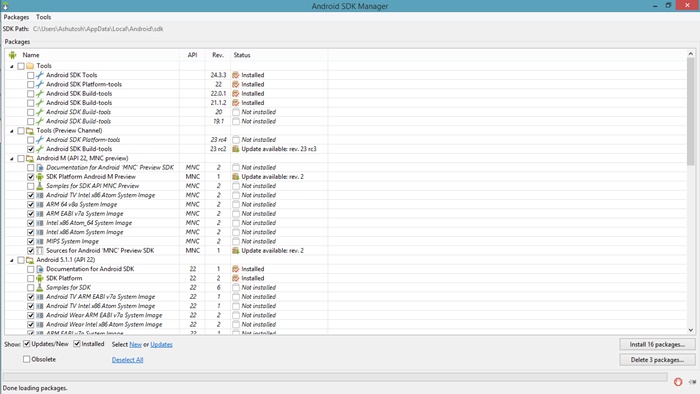
Task: Click the Android robot icon in the Name column header
Action: point(12,55)
